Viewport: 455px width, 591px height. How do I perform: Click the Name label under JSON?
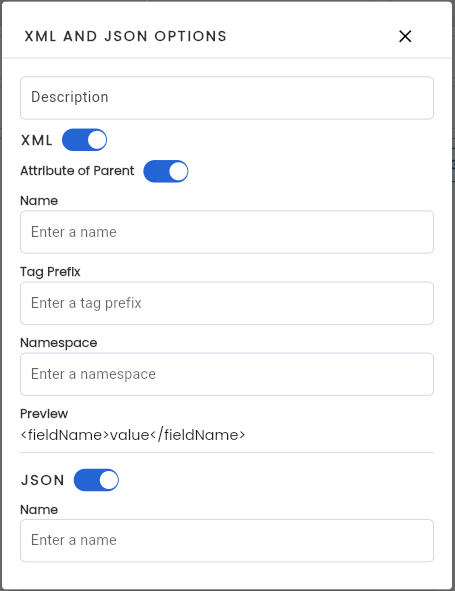click(x=39, y=510)
